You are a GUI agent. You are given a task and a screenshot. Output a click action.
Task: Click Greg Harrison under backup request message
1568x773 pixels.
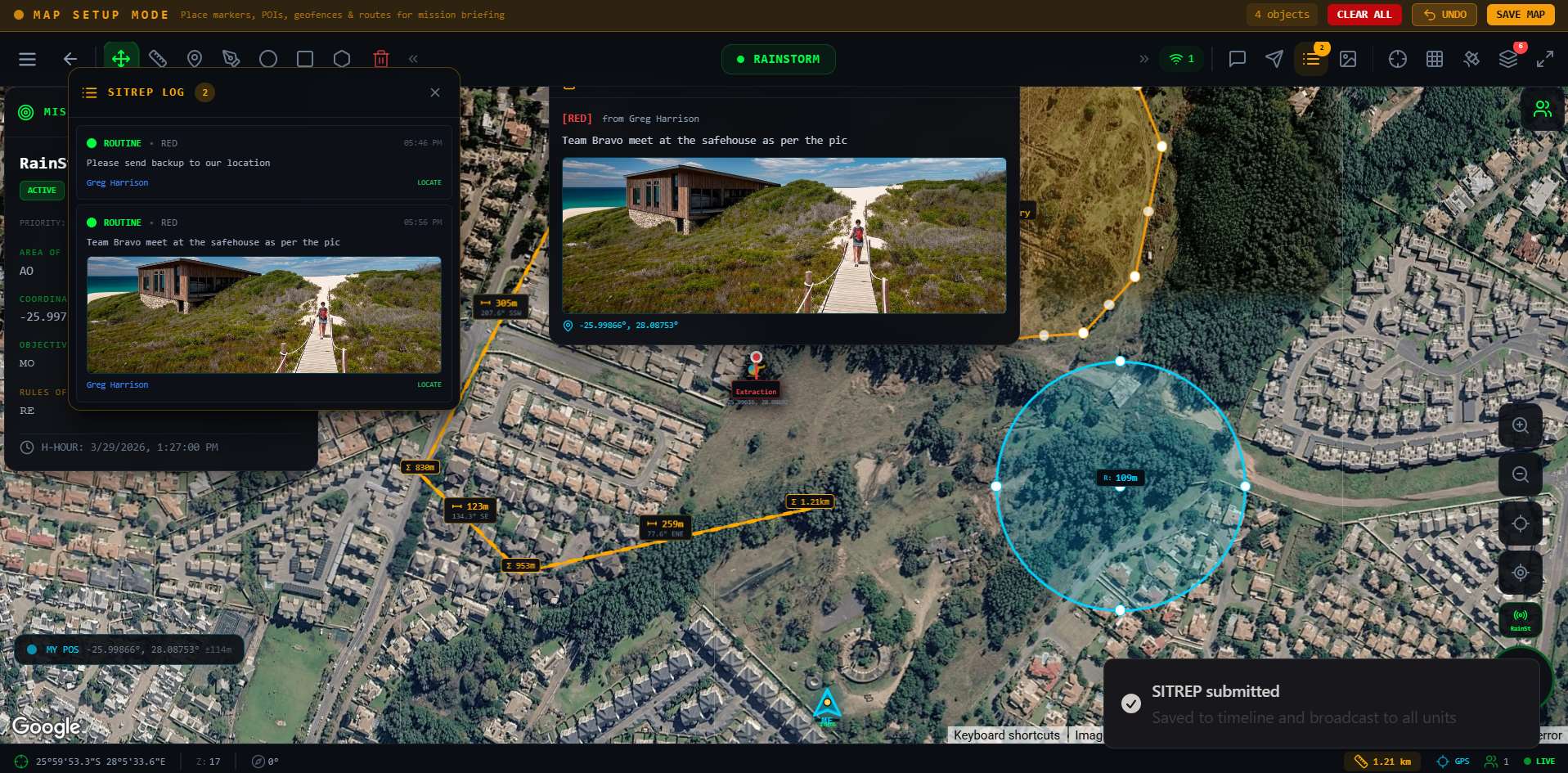(x=117, y=182)
